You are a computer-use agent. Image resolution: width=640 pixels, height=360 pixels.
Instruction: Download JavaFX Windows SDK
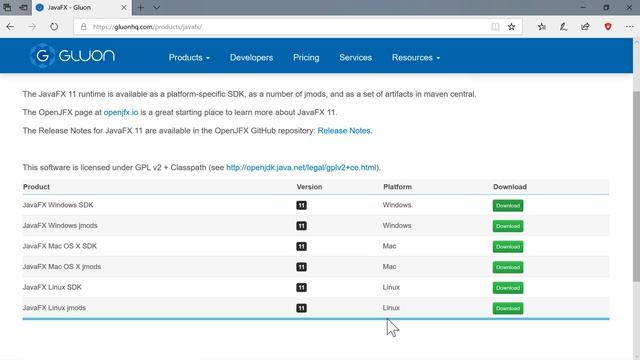tap(508, 205)
